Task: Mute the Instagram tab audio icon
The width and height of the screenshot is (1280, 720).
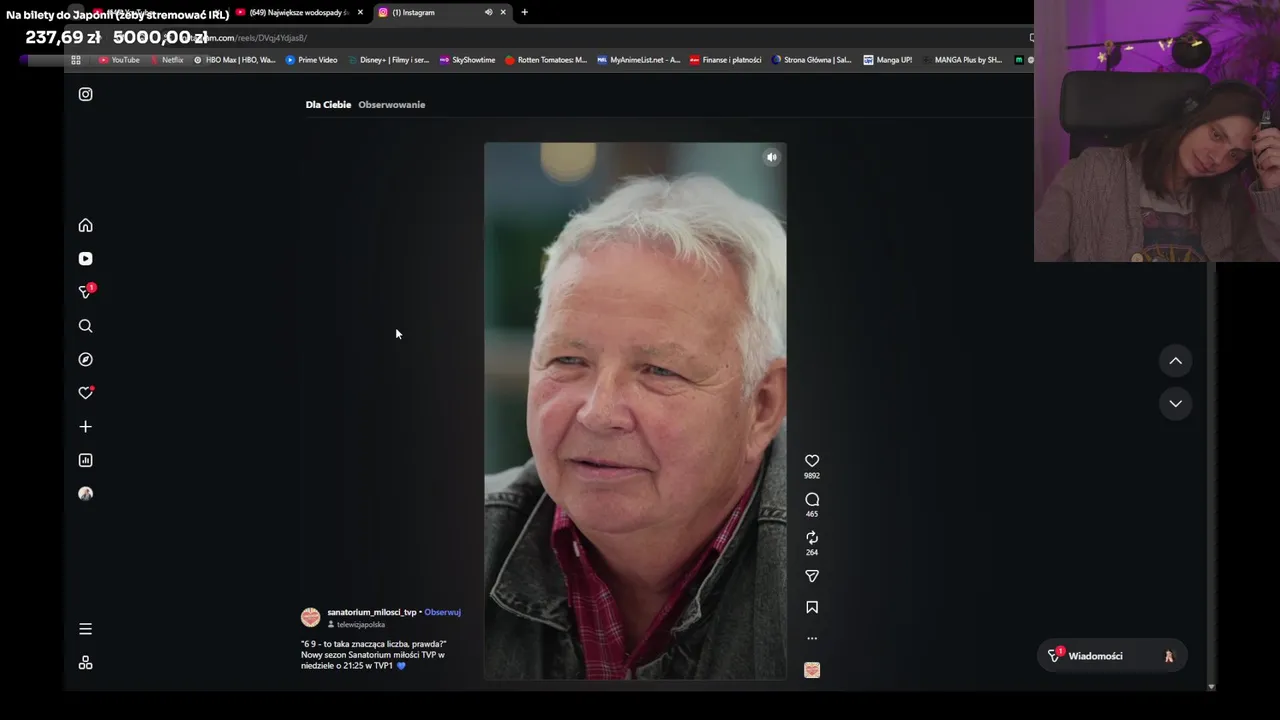Action: click(x=488, y=12)
